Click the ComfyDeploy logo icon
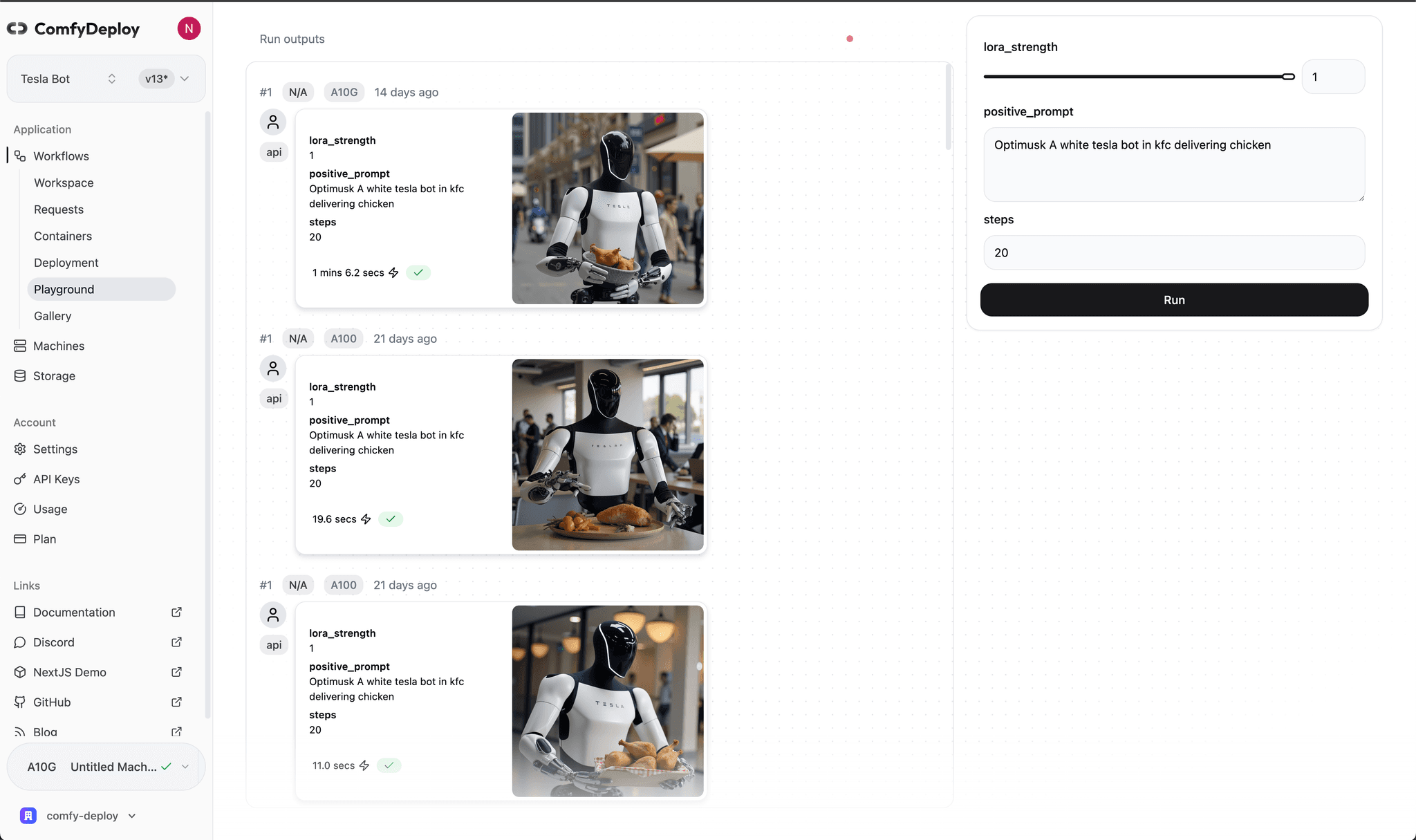This screenshot has height=840, width=1416. (17, 28)
